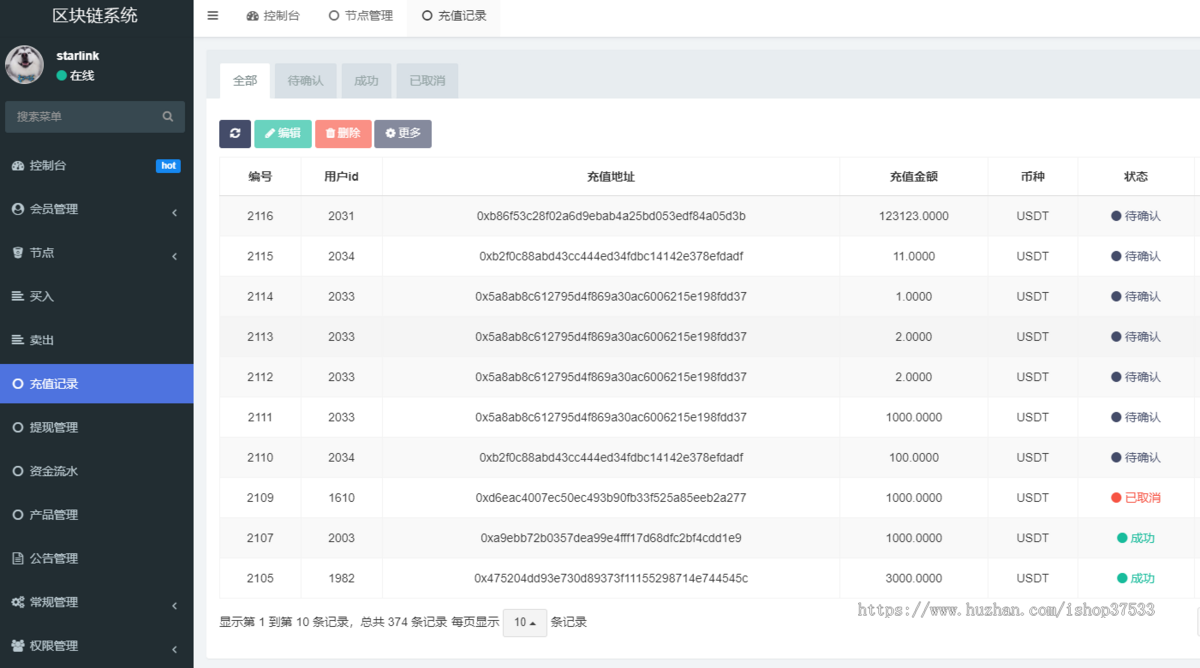Open the 更多 dropdown

pyautogui.click(x=403, y=133)
